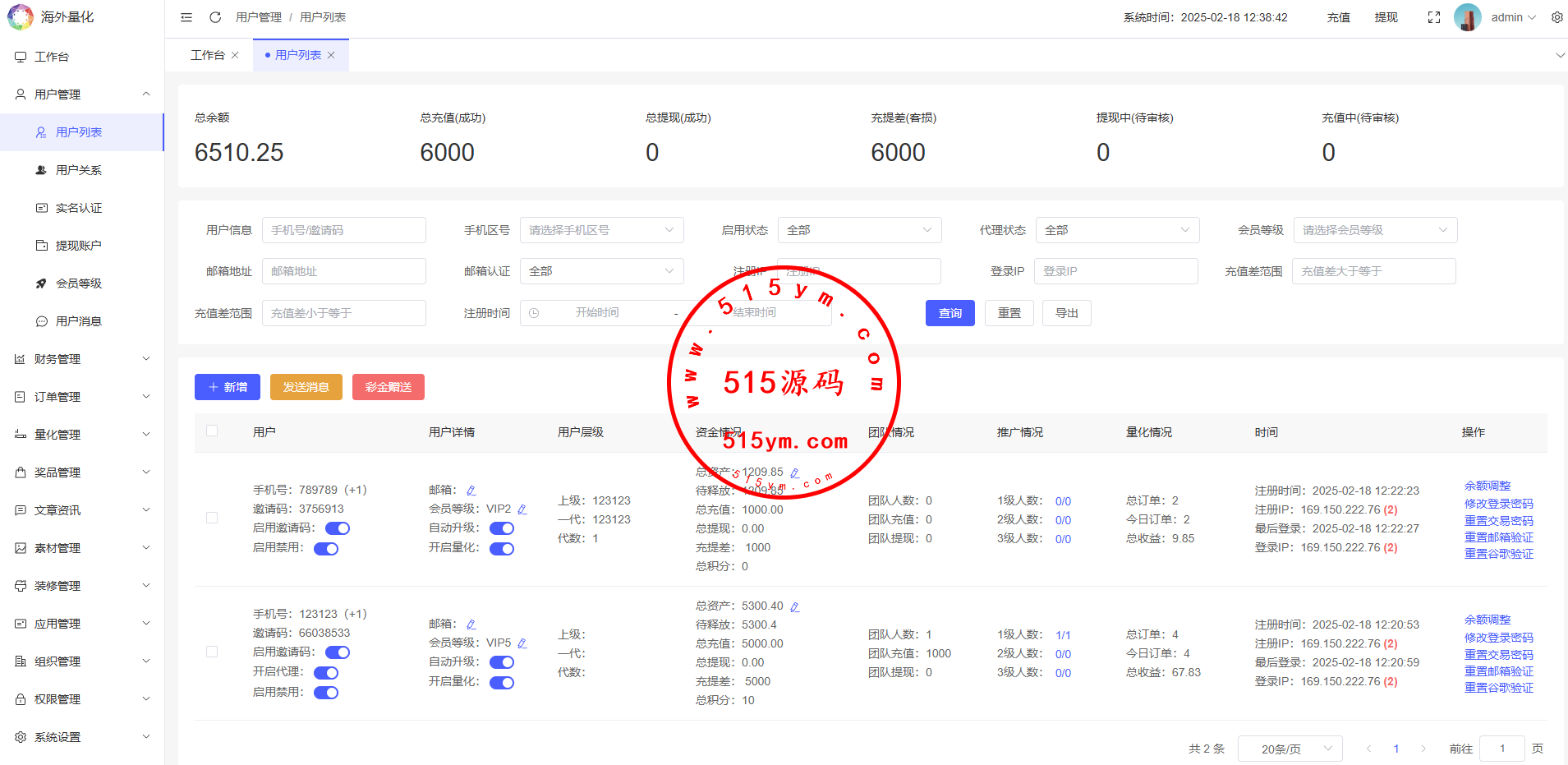Open the 会员等级 filter dropdown
Image resolution: width=1568 pixels, height=765 pixels.
(1374, 230)
